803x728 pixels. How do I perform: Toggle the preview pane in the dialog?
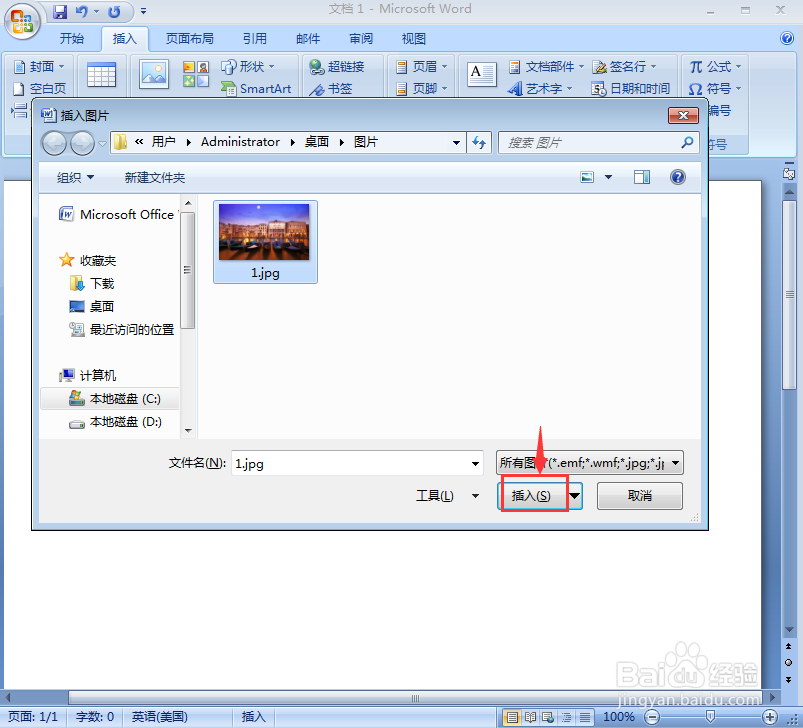click(643, 177)
